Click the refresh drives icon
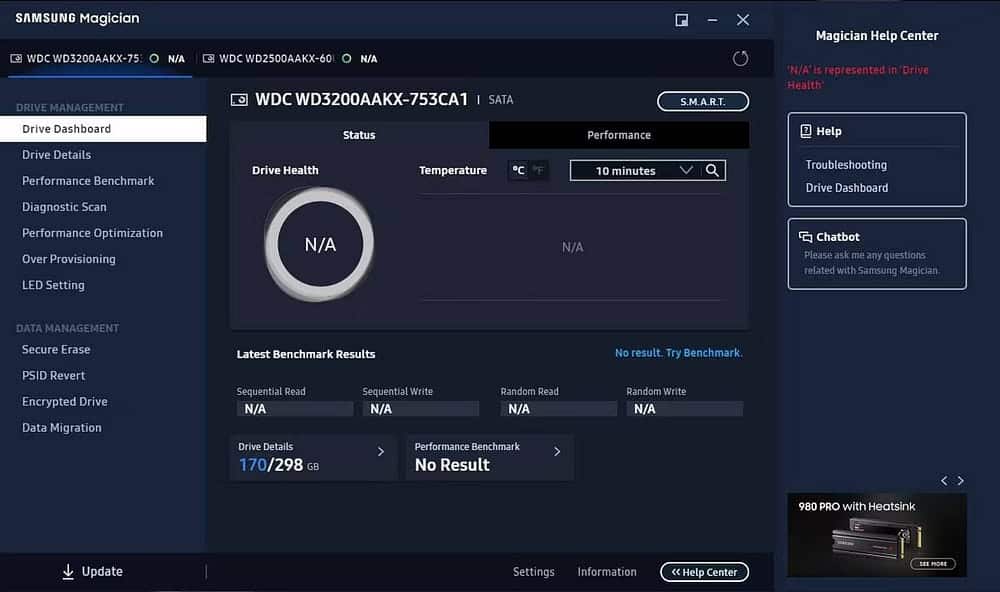This screenshot has height=592, width=1000. [740, 58]
